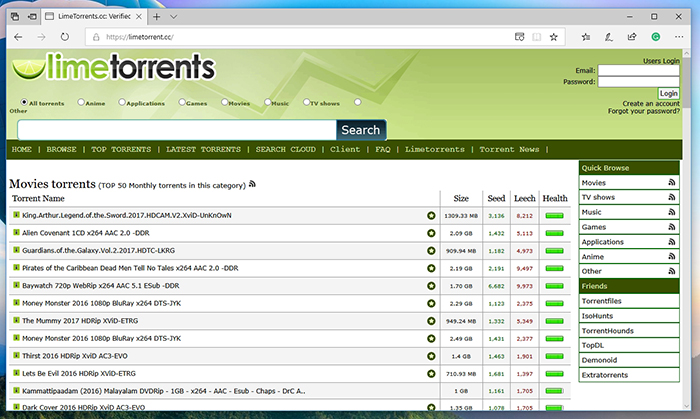This screenshot has height=419, width=700.
Task: Click the verified star icon for Lets Be Evil torrent
Action: (431, 373)
